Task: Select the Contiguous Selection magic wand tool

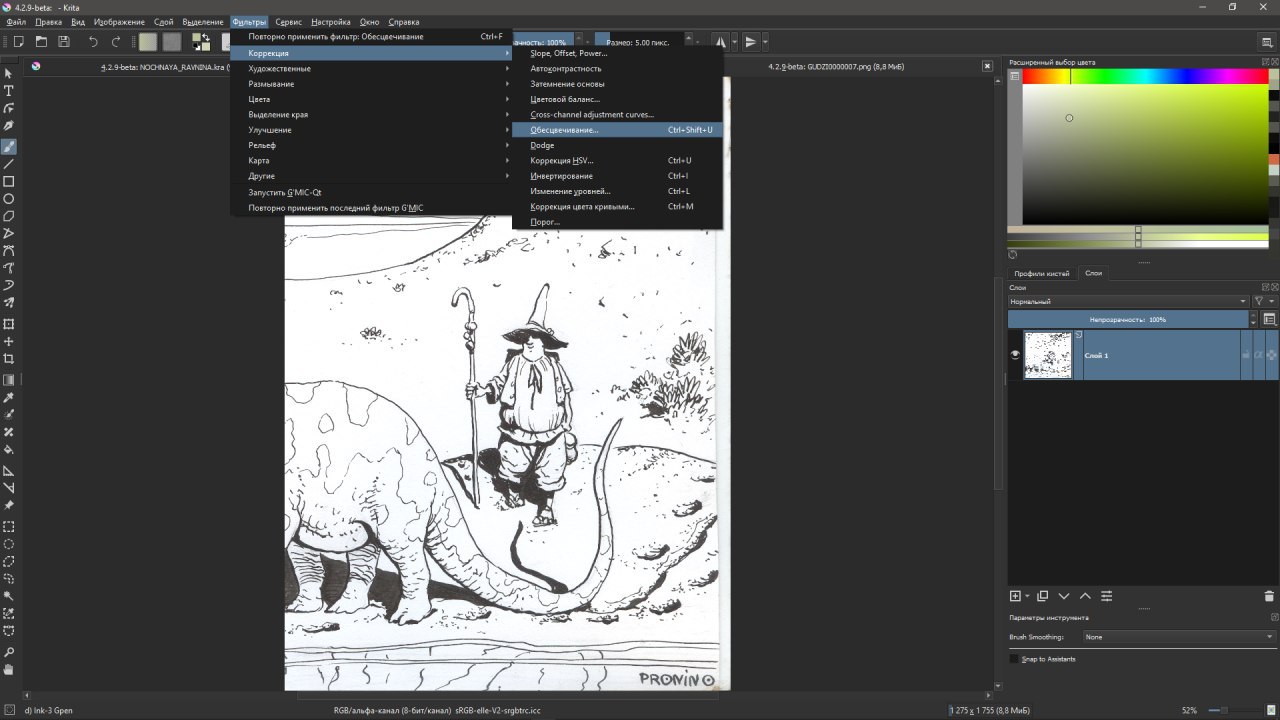Action: click(9, 596)
